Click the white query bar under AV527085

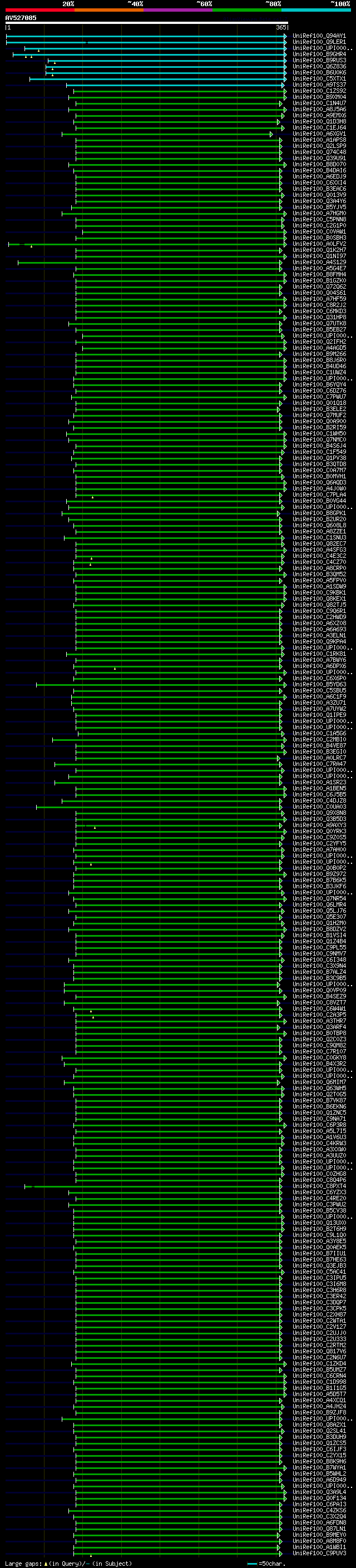click(147, 23)
